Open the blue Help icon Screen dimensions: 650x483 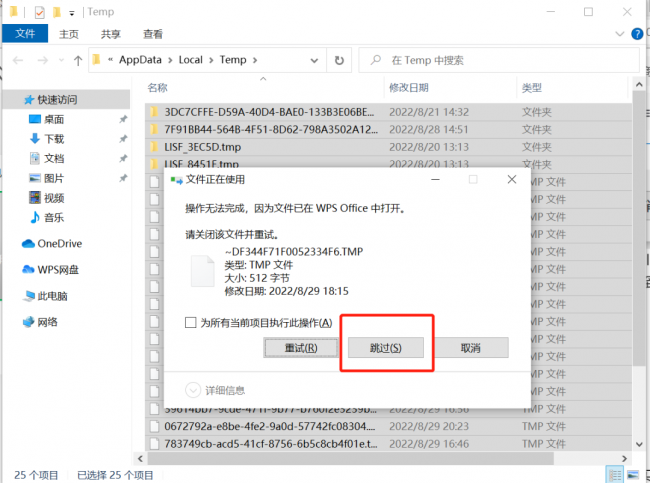637,34
